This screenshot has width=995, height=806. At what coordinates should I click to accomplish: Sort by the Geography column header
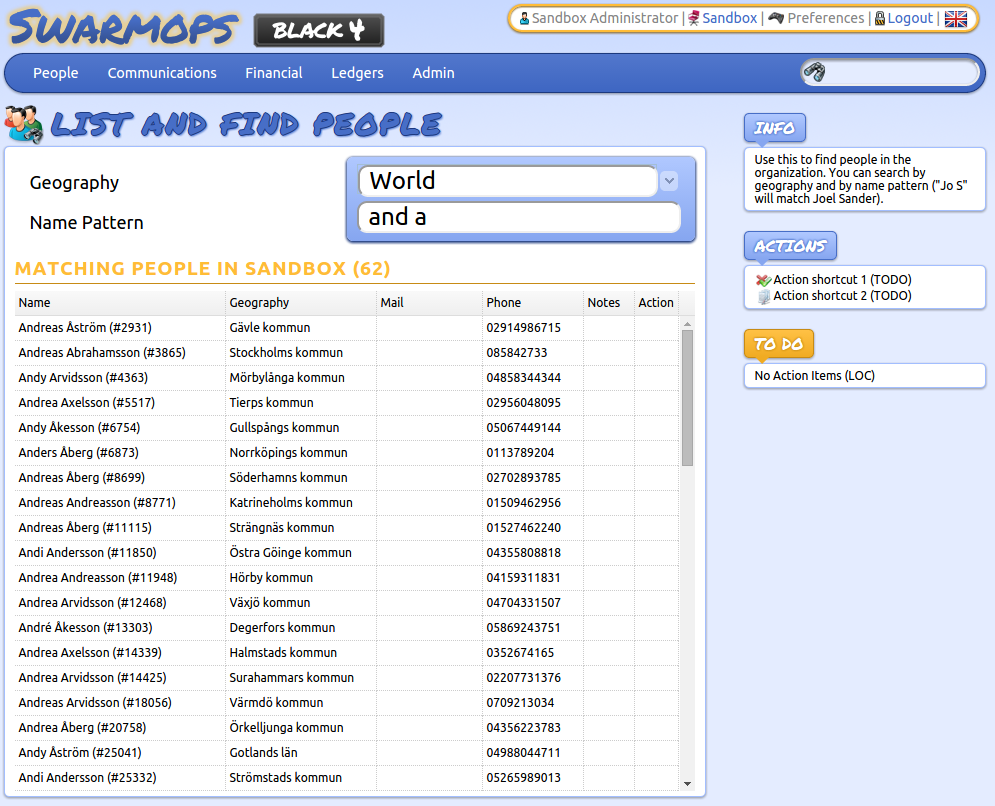coord(301,303)
